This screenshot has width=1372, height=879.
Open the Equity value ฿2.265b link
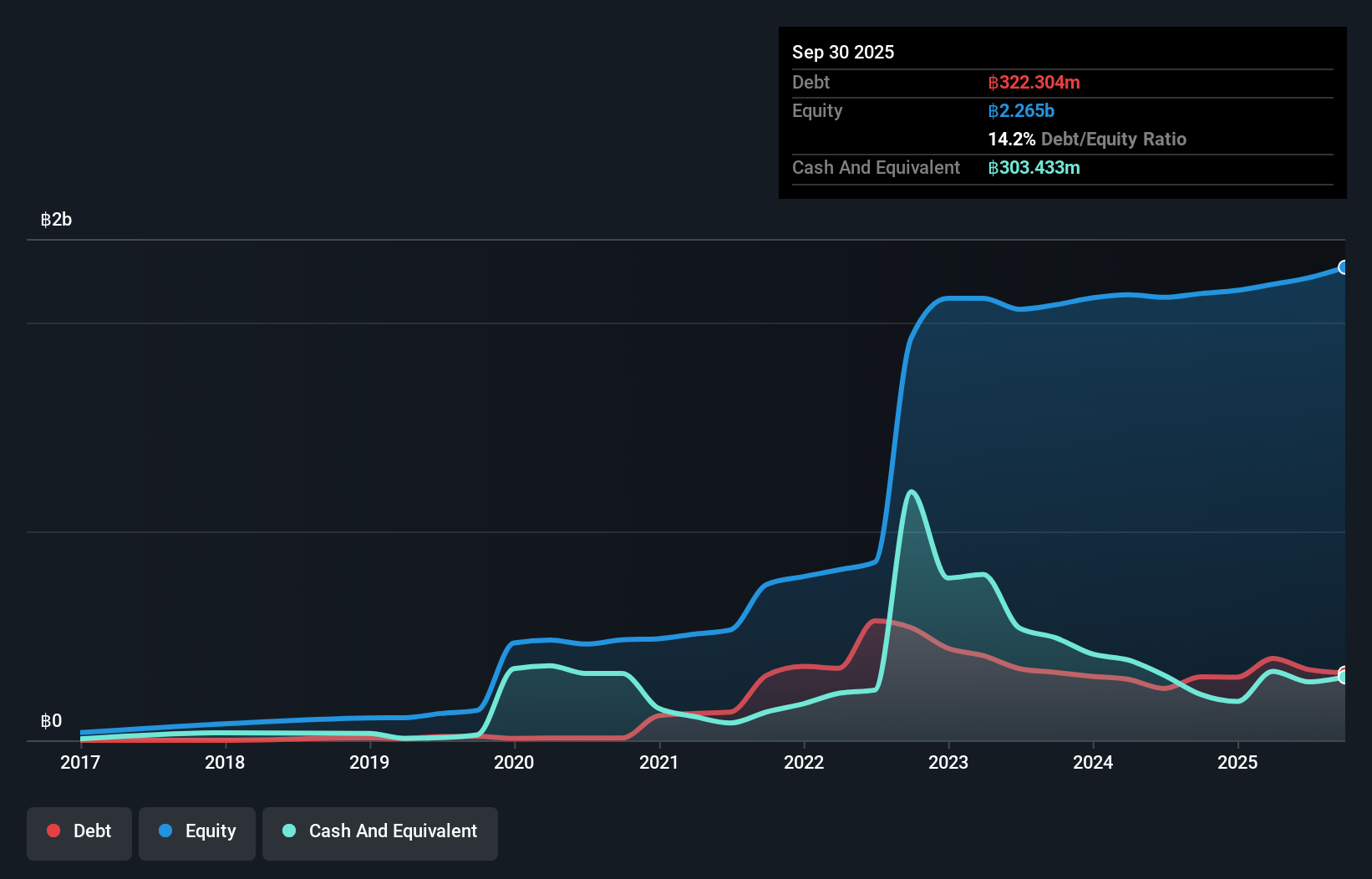(1021, 110)
